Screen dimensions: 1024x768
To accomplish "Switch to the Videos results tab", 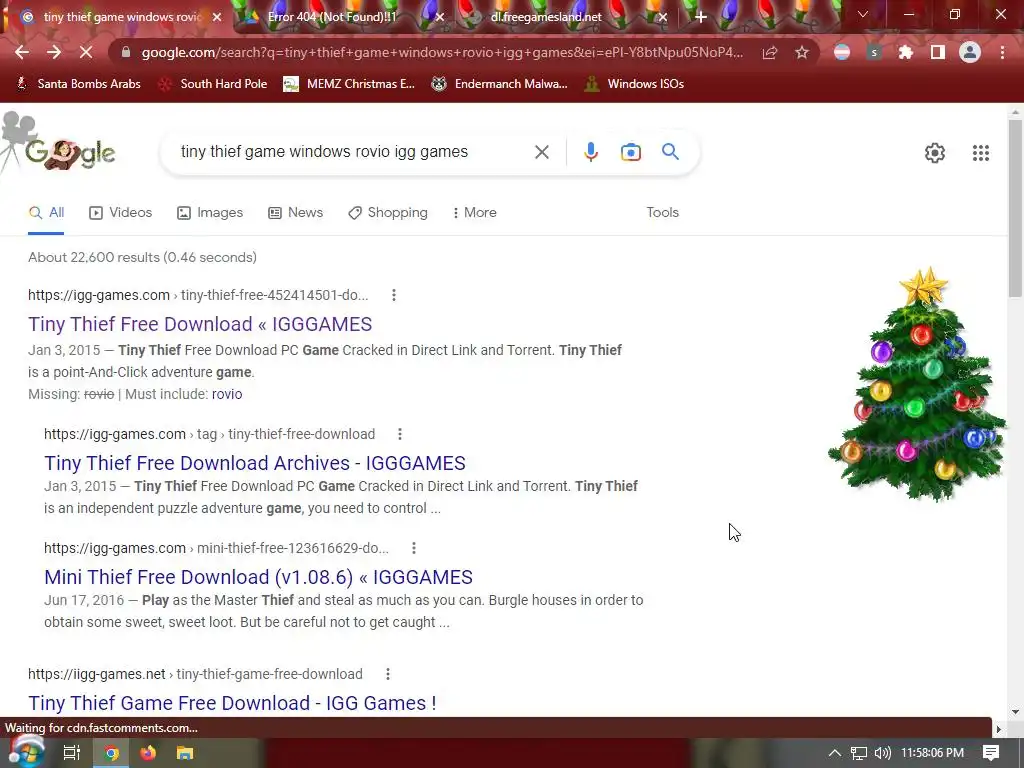I will (120, 213).
